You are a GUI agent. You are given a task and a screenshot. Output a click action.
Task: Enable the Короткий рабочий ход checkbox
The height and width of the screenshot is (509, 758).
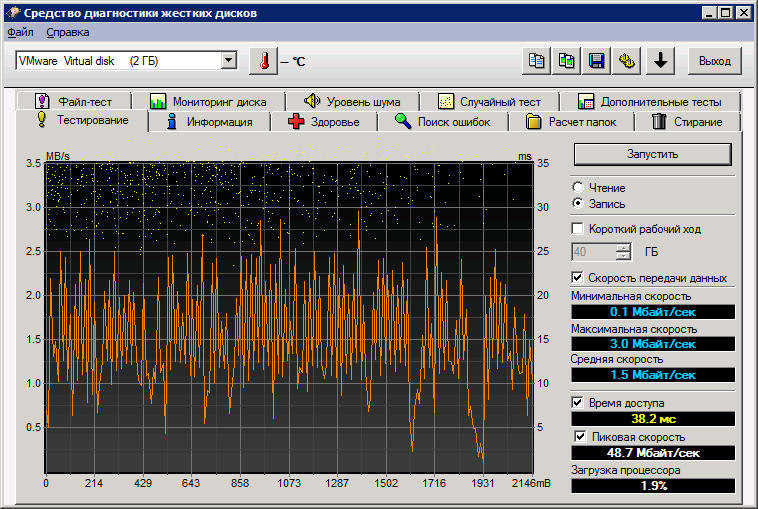[578, 229]
